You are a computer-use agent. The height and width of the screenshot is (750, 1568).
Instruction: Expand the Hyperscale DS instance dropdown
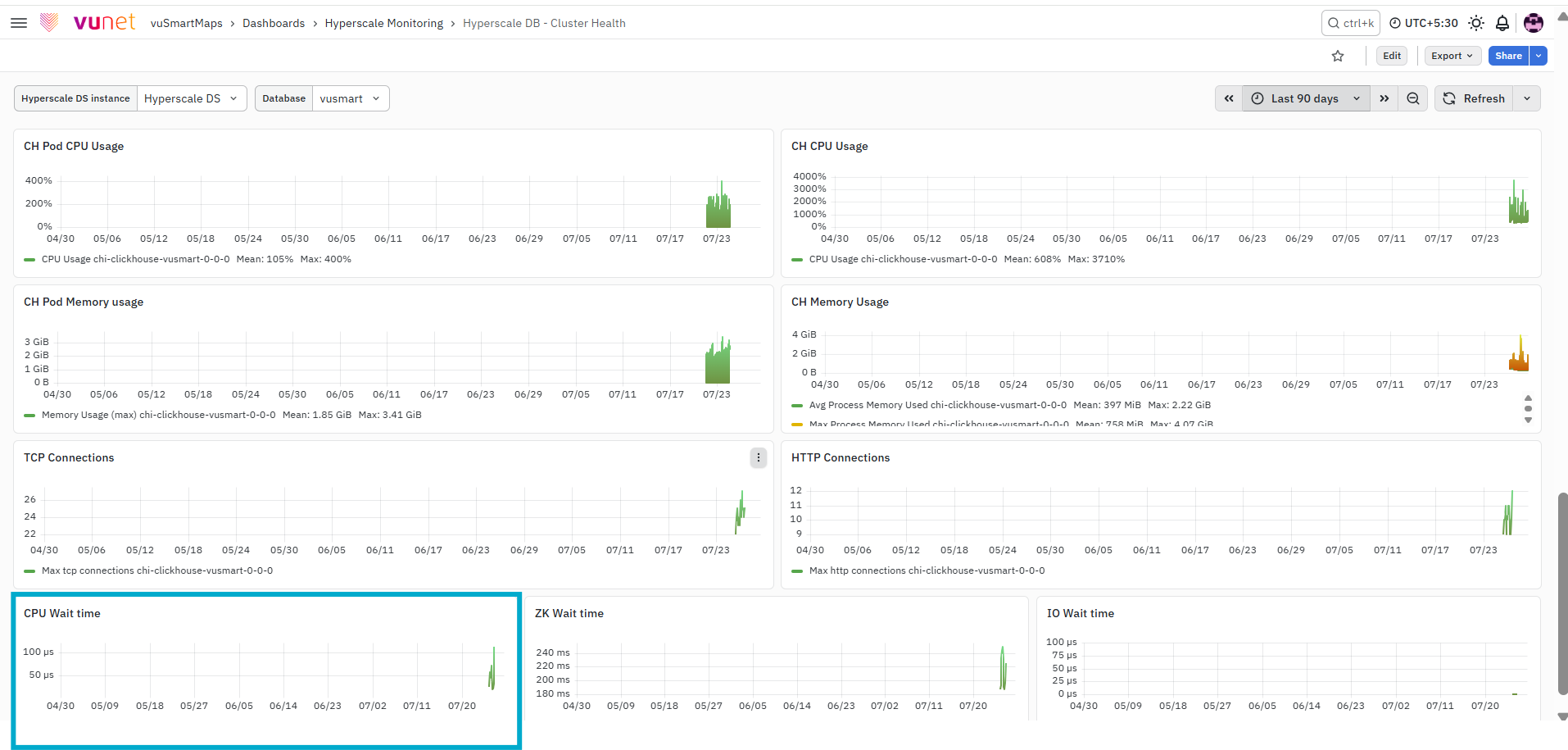click(192, 98)
